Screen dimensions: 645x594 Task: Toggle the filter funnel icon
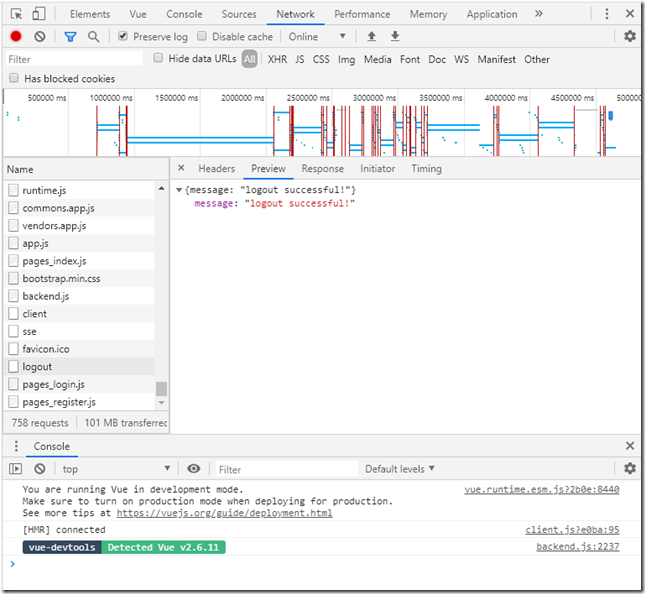tap(70, 37)
